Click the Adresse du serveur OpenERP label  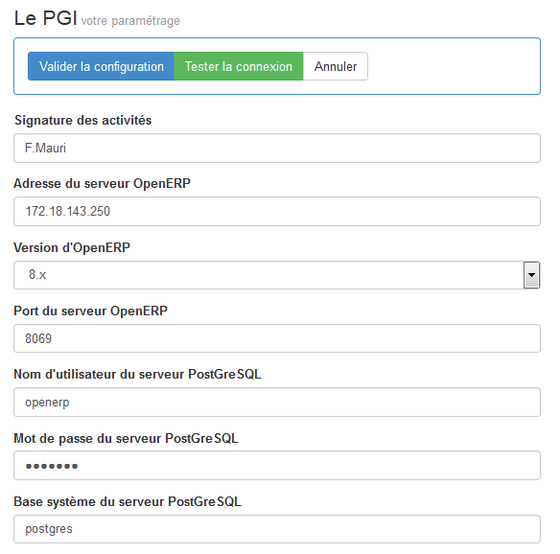[102, 184]
